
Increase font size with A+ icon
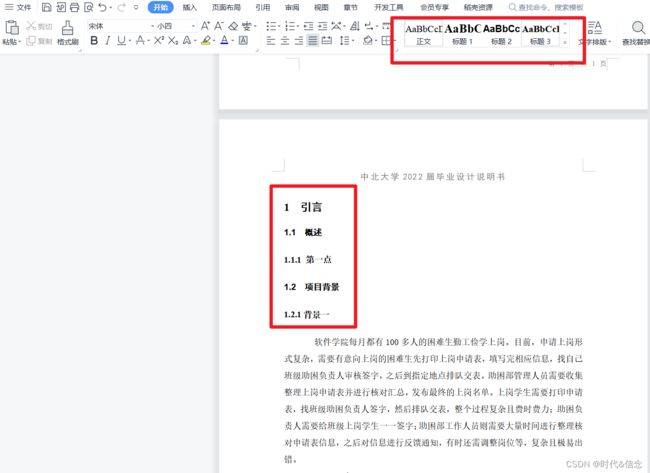pos(205,26)
